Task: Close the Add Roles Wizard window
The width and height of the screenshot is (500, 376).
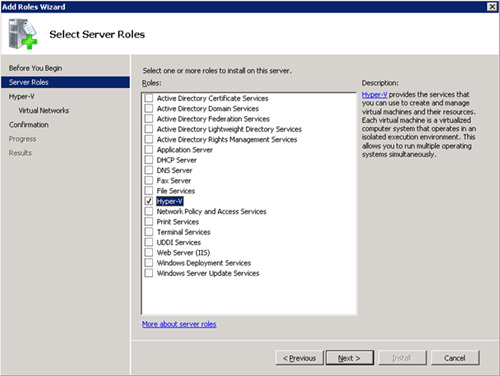Action: click(492, 7)
